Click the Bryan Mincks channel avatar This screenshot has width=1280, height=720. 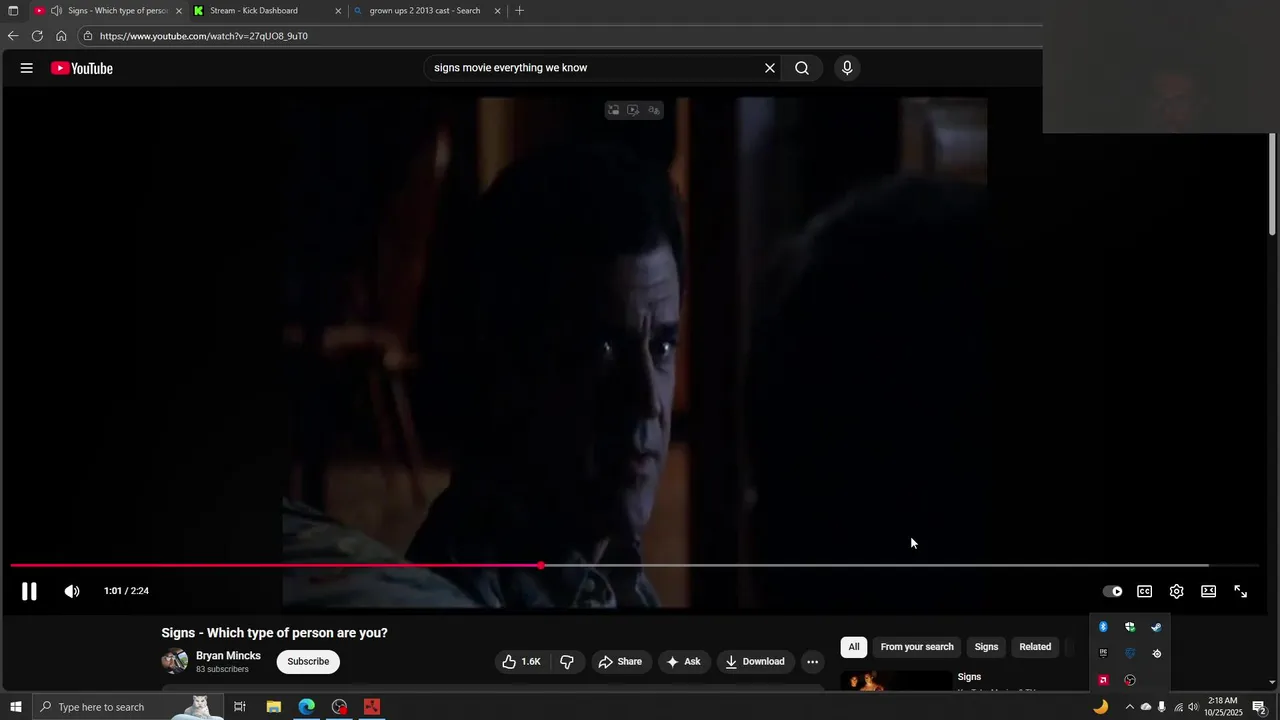(x=174, y=661)
